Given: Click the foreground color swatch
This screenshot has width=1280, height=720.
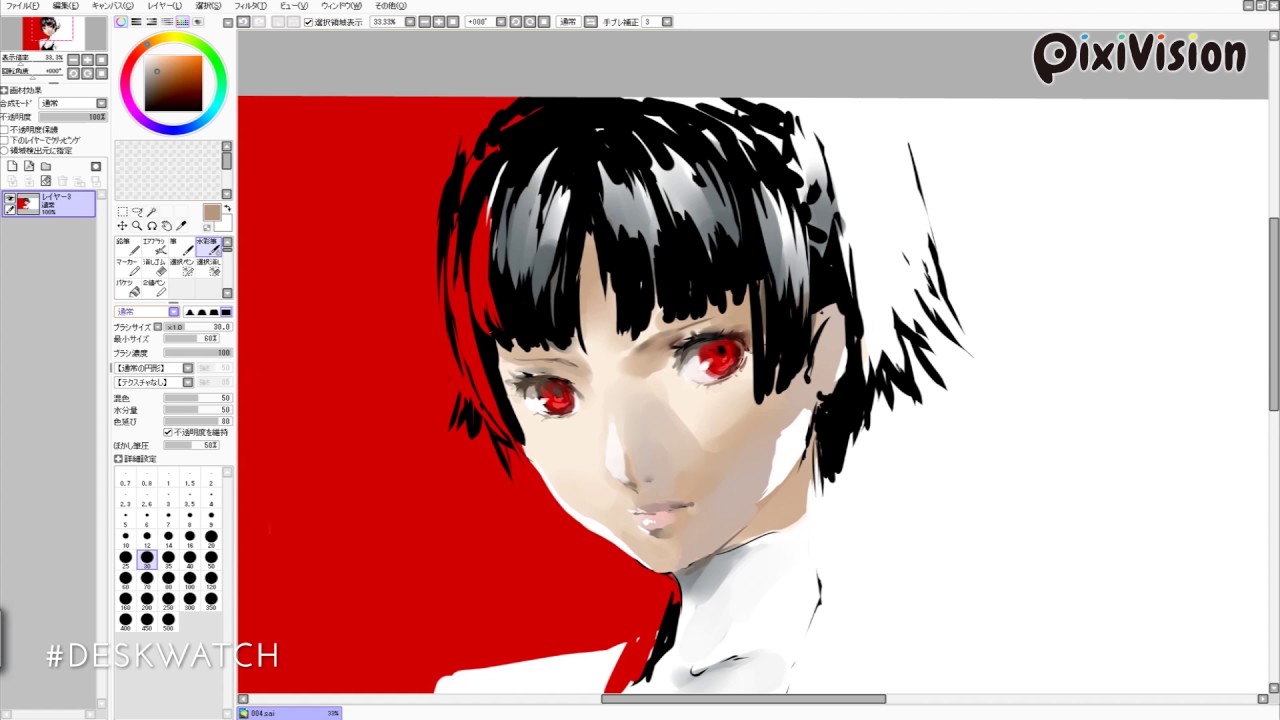Looking at the screenshot, I should [x=212, y=212].
